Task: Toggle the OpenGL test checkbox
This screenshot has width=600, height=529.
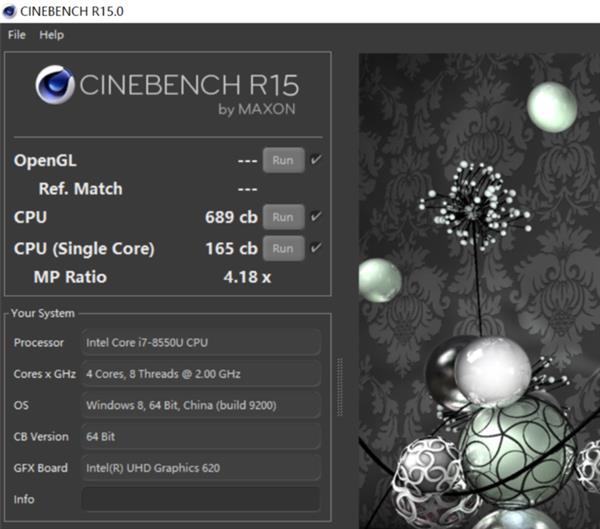Action: click(x=316, y=160)
